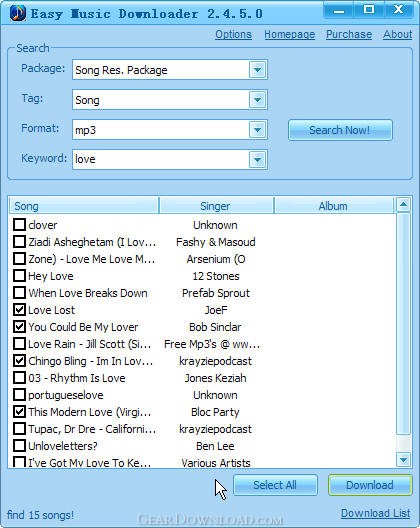Viewport: 420px width, 528px height.
Task: Click the Package combo box showing Song Res. Package
Action: pyautogui.click(x=170, y=70)
